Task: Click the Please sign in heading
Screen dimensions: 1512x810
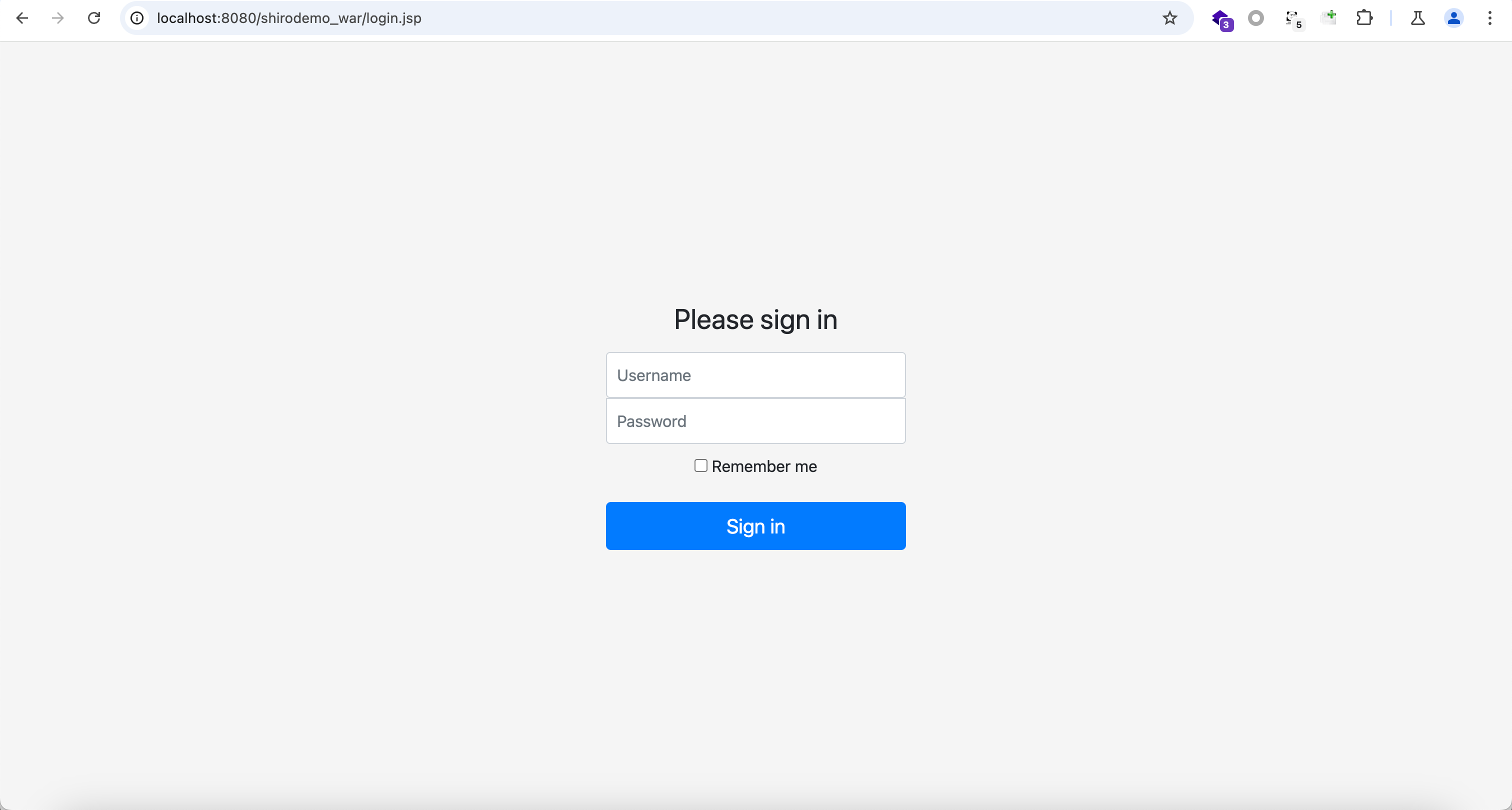Action: point(755,319)
